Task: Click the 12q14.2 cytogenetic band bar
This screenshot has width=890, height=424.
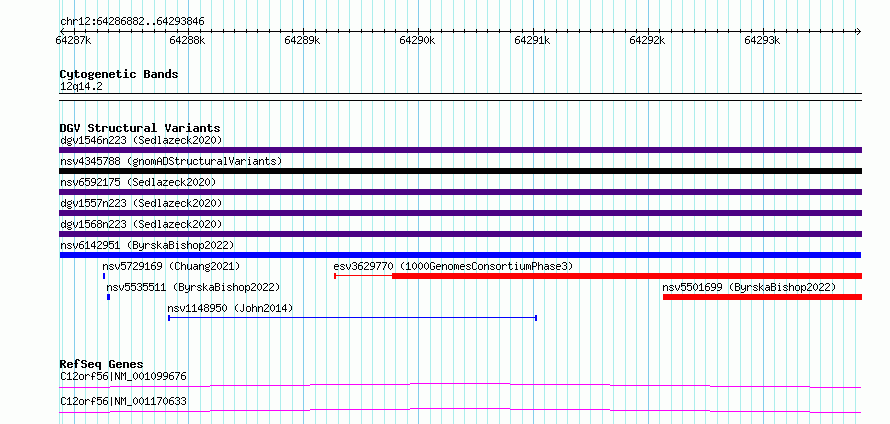Action: 460,97
